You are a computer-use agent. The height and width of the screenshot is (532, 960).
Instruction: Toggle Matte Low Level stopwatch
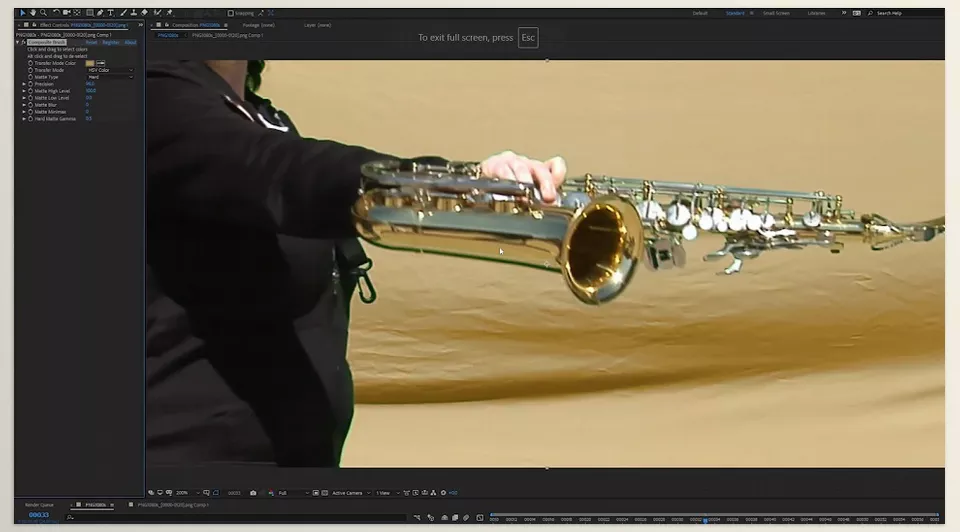[30, 98]
